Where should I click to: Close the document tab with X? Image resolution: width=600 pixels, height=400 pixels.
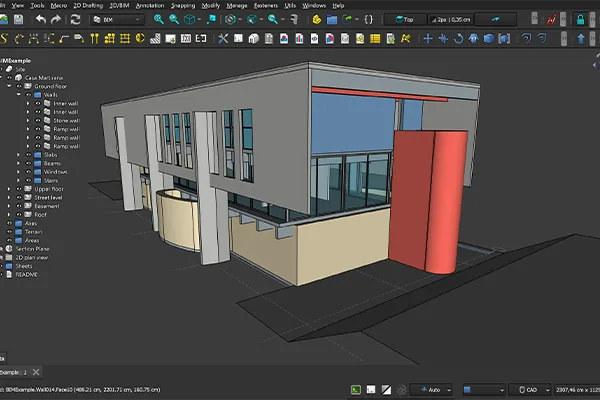(x=36, y=372)
